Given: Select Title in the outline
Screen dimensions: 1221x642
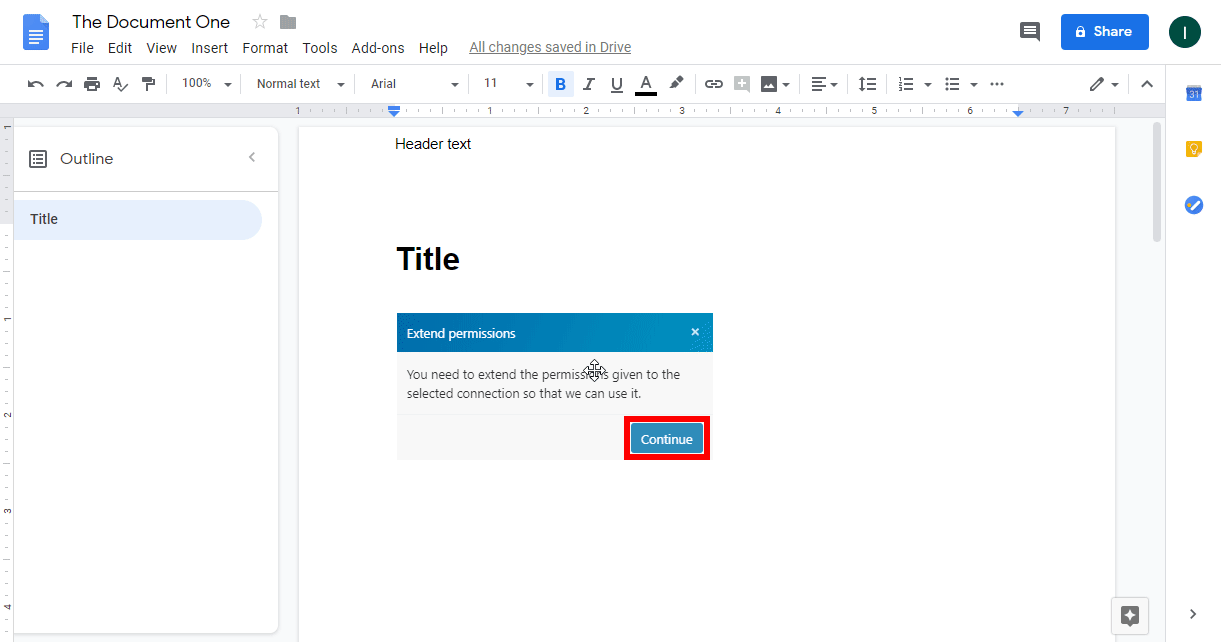Looking at the screenshot, I should click(x=137, y=220).
